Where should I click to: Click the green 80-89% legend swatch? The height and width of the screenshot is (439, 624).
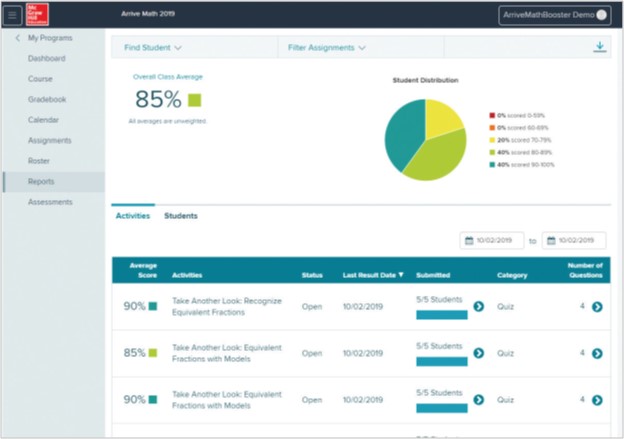[x=492, y=152]
